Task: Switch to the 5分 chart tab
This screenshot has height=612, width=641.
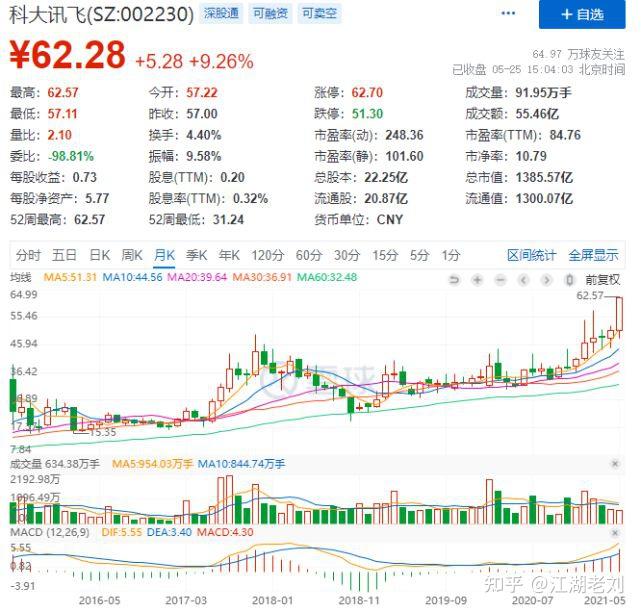Action: tap(419, 256)
